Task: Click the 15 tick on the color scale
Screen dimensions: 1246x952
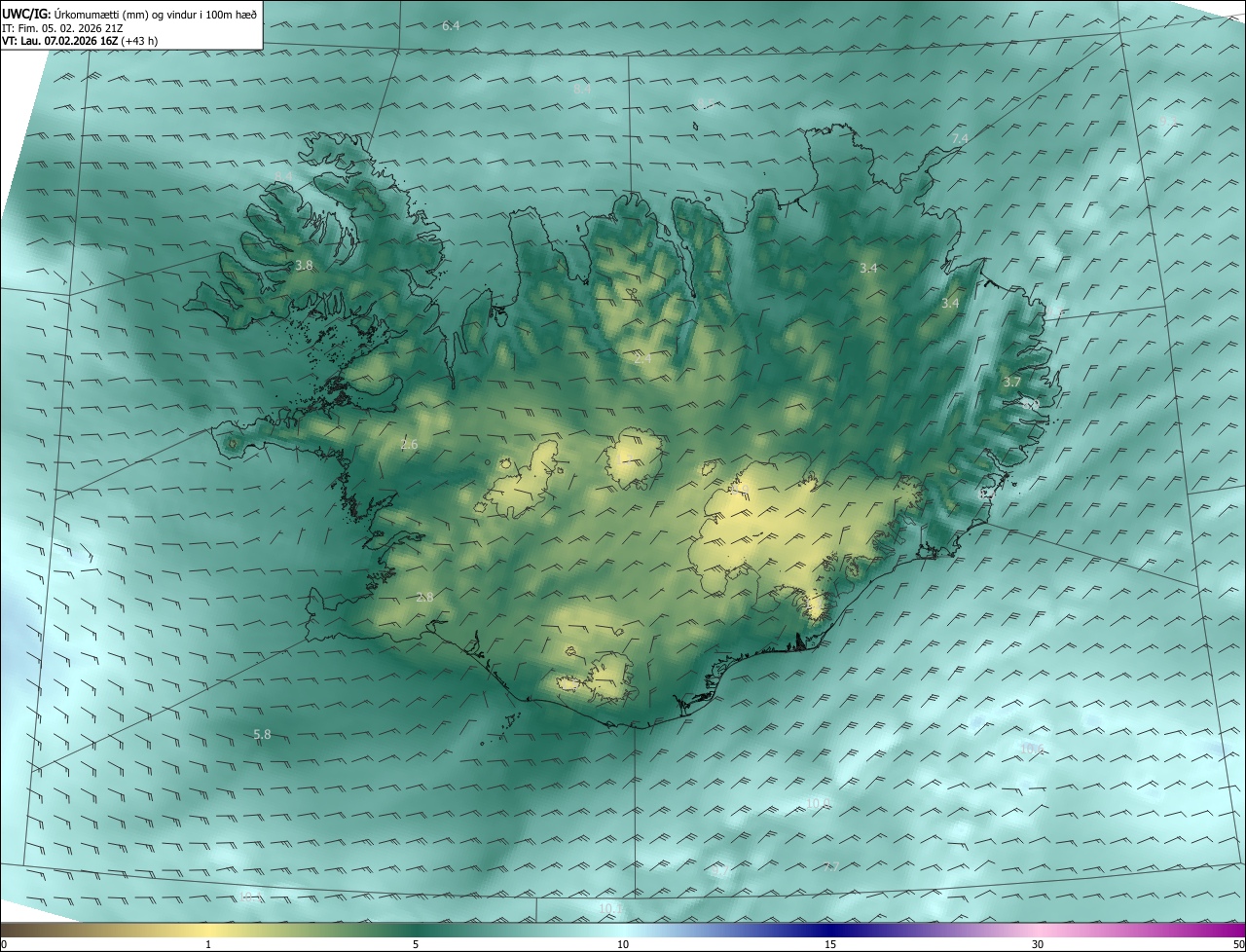Action: [830, 944]
